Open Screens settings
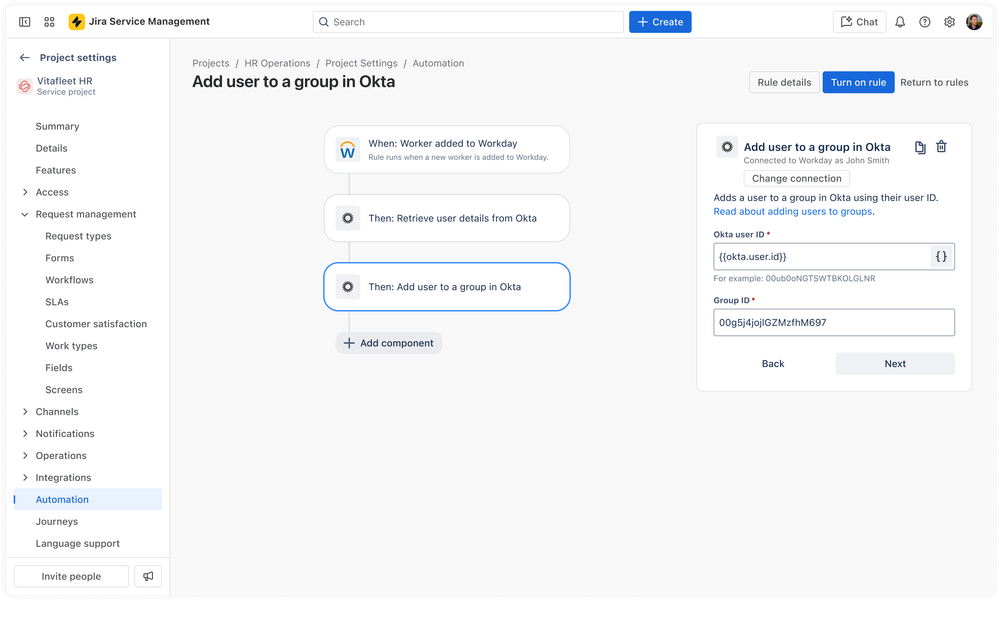This screenshot has height=627, width=999. [x=64, y=390]
